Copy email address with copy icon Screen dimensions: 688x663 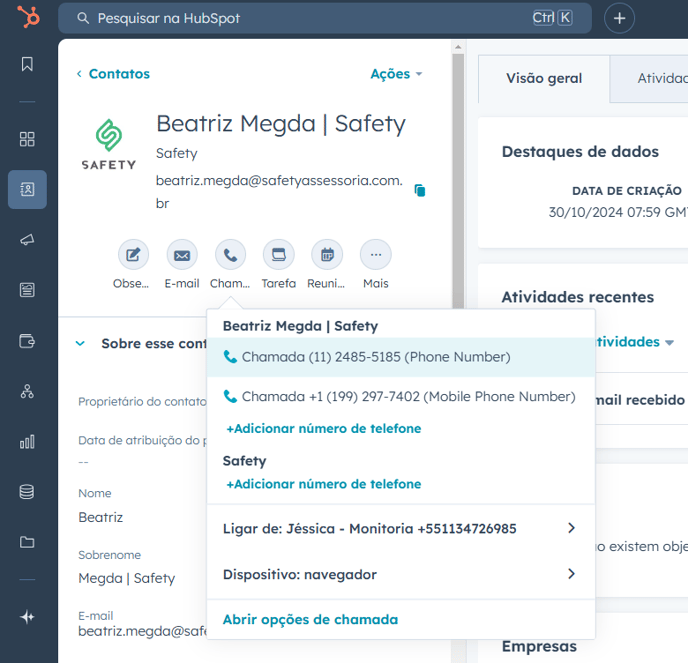420,190
